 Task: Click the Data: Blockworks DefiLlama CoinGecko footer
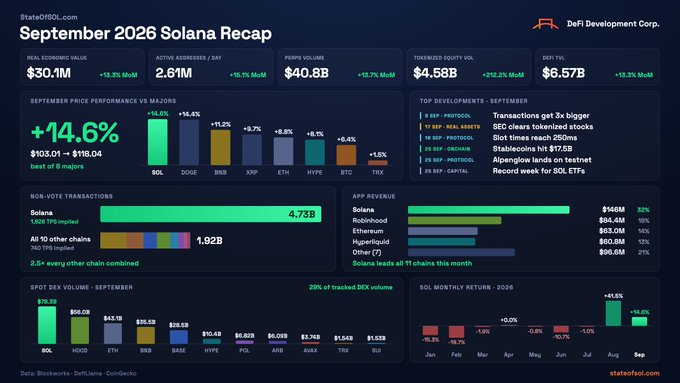coord(78,373)
